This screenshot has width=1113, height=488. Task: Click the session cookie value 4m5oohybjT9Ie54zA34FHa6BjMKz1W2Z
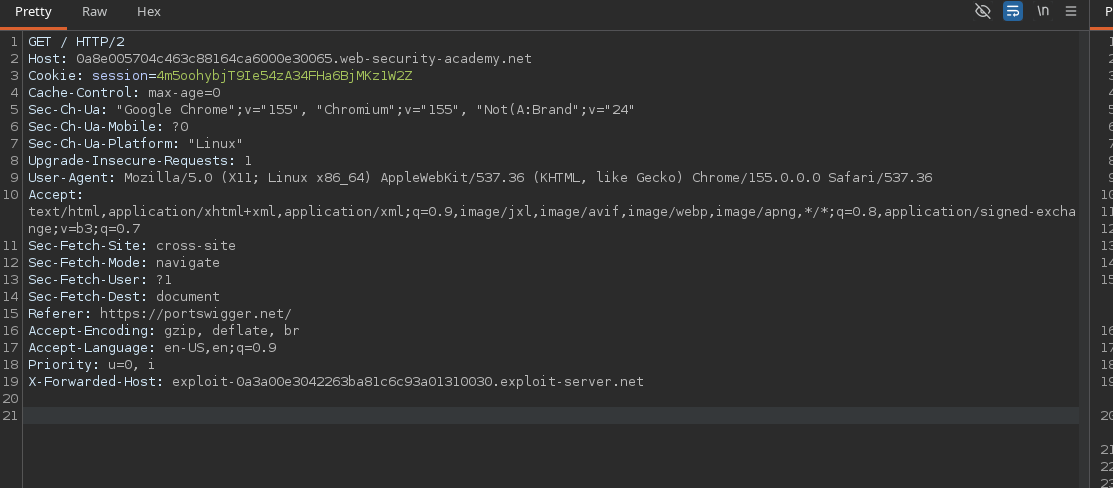(x=285, y=76)
